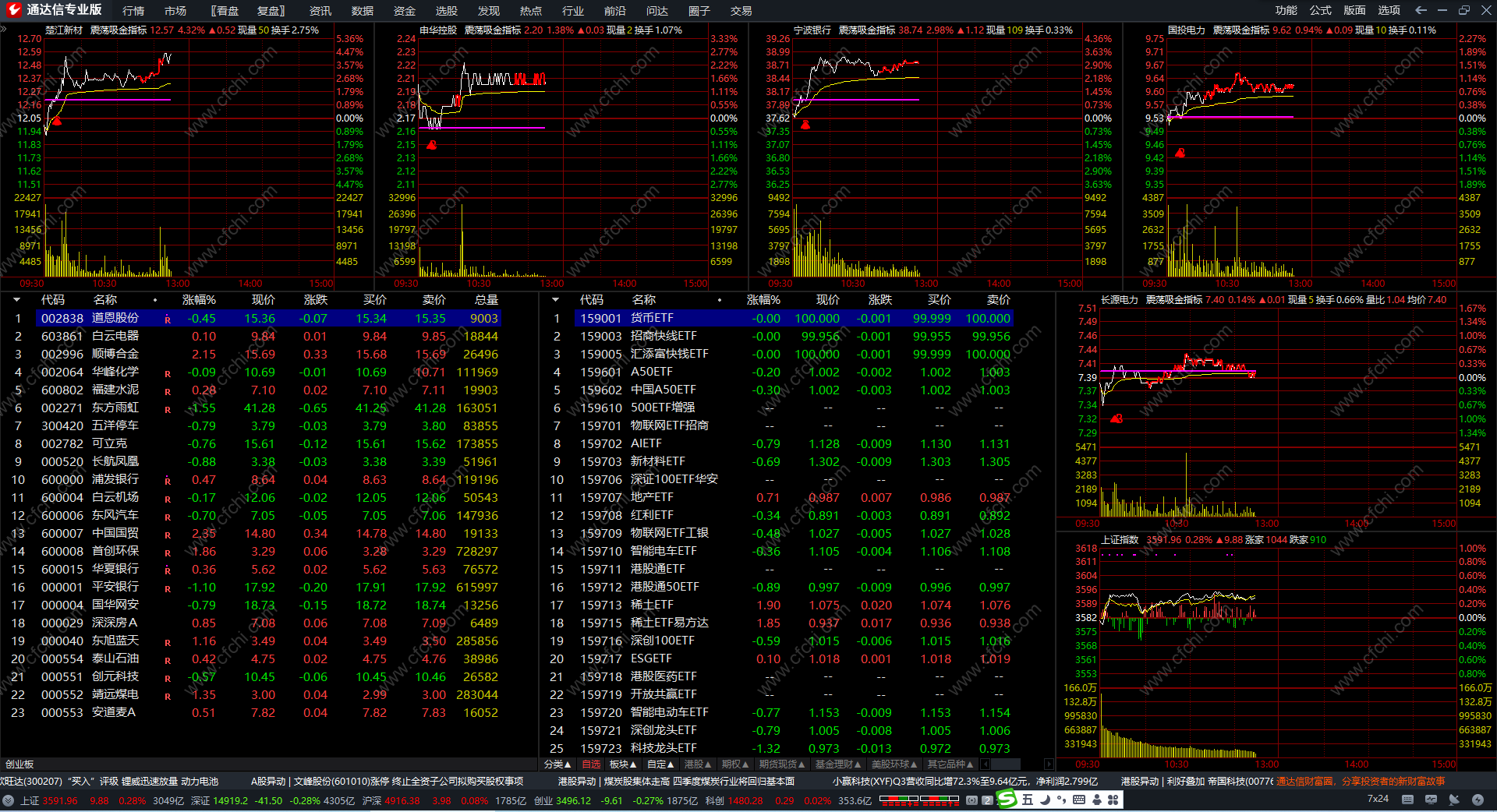Screen dimensions: 1497x812
Task: Click the 五 wubi mode icon
Action: [1028, 800]
